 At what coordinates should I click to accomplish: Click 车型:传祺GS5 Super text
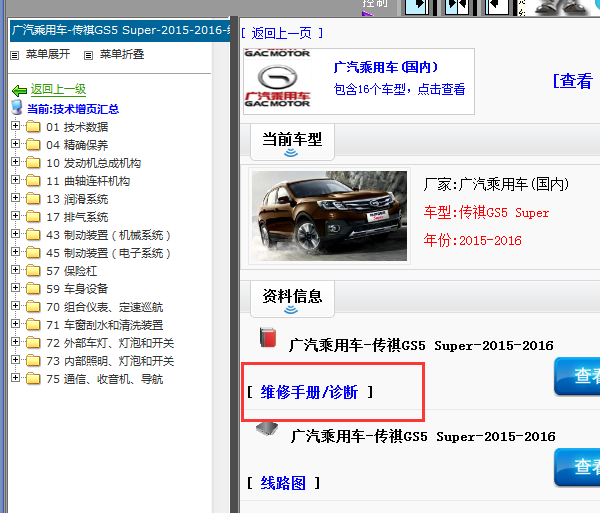tap(486, 212)
